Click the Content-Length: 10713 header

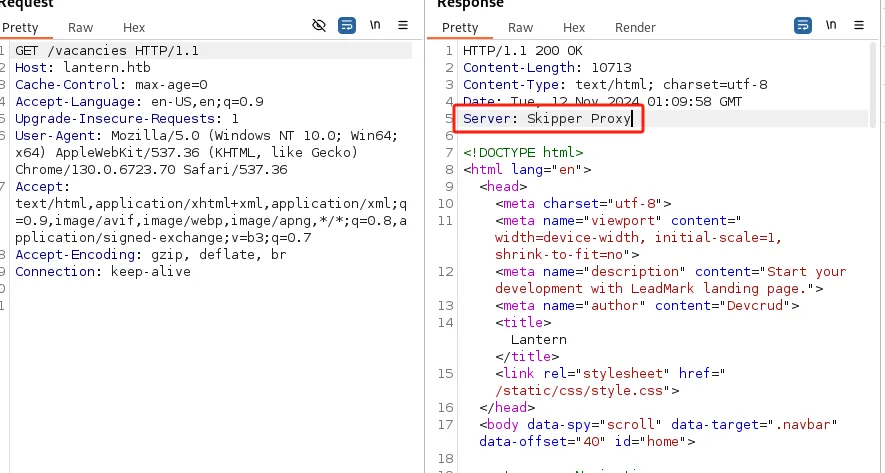pos(547,68)
